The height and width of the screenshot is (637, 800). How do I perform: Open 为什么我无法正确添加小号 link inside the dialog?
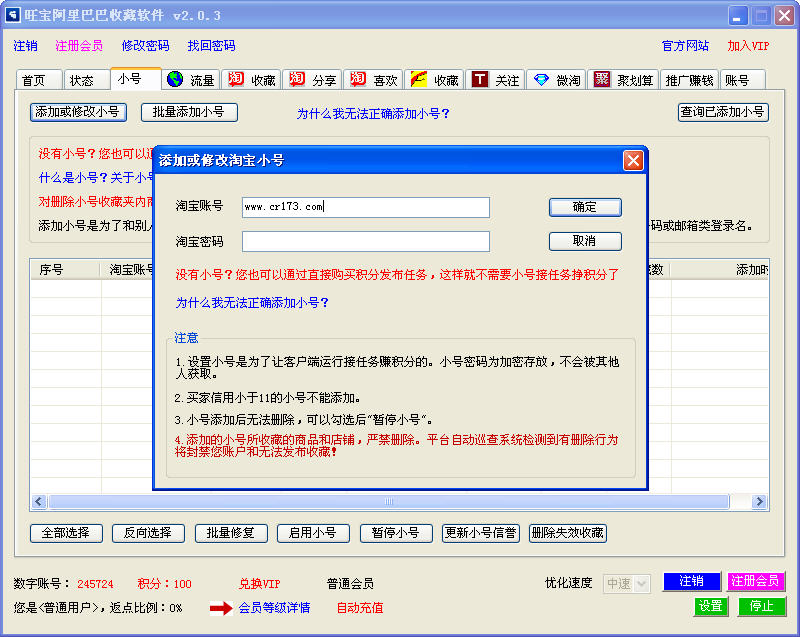(x=252, y=303)
